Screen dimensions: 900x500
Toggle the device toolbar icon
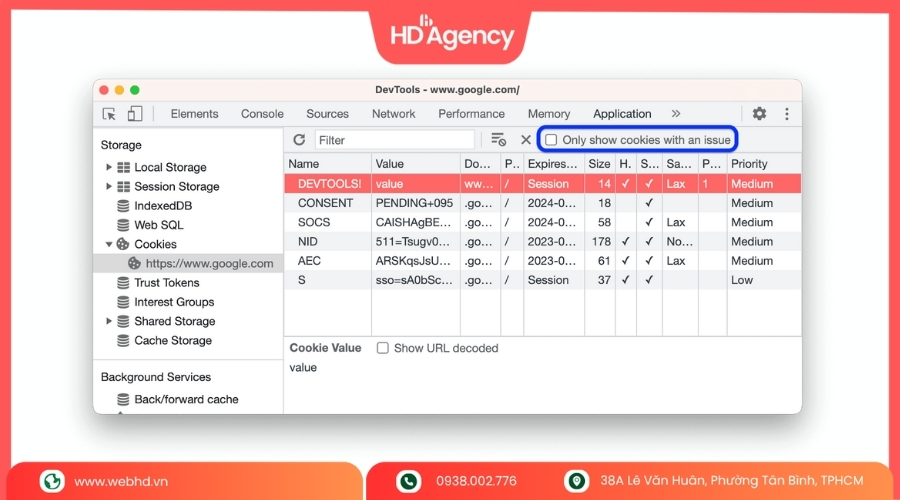pos(135,114)
